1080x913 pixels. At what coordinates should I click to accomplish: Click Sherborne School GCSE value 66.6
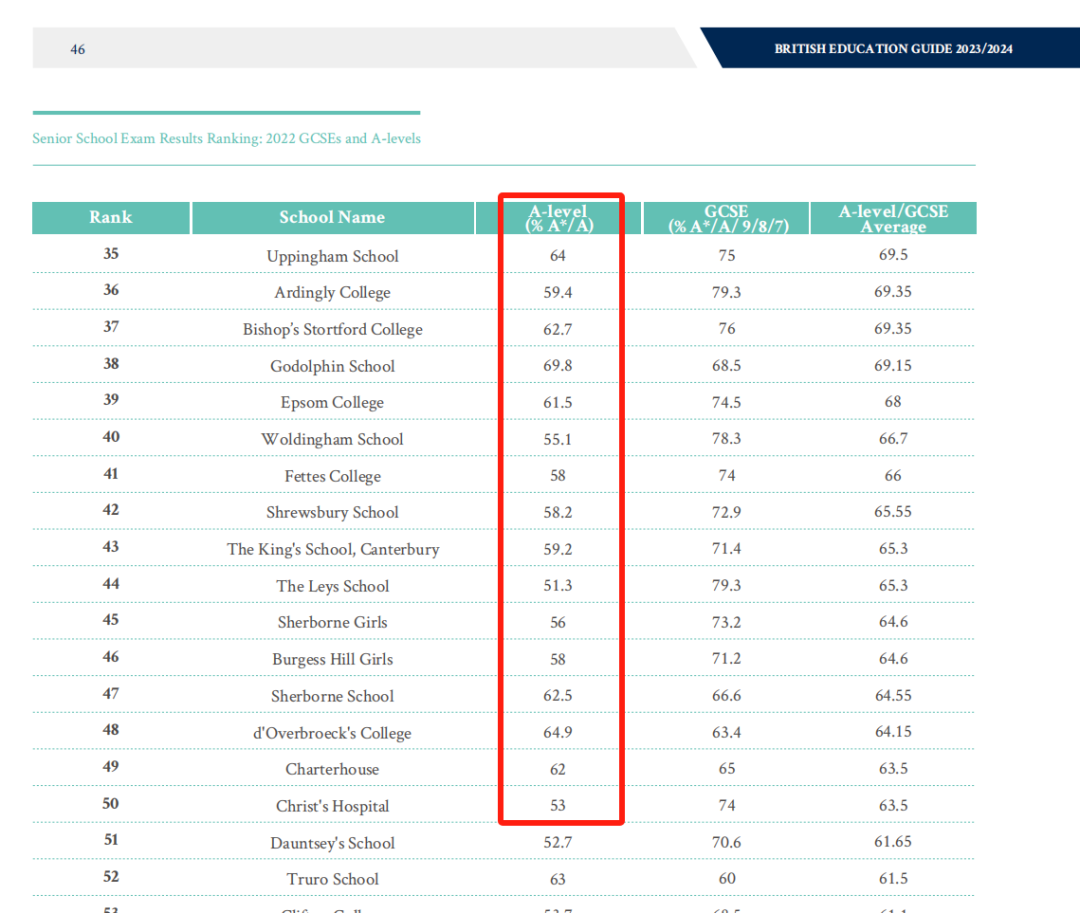click(x=727, y=696)
